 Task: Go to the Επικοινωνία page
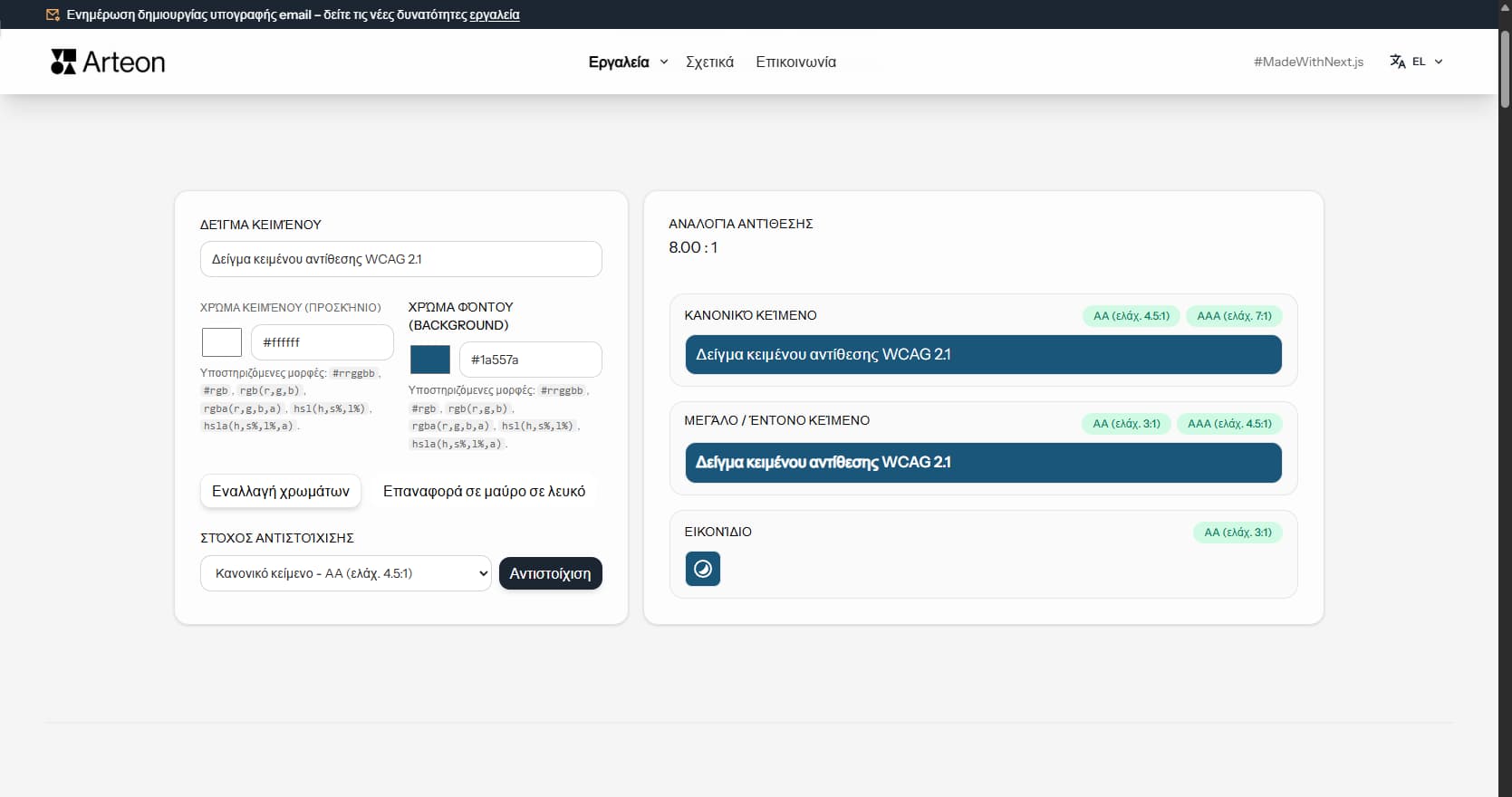click(795, 62)
